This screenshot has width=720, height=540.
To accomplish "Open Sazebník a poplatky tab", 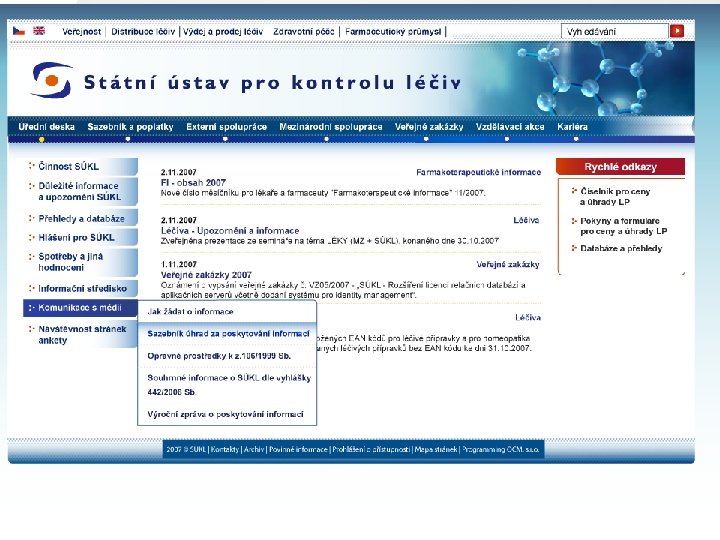I will (130, 127).
